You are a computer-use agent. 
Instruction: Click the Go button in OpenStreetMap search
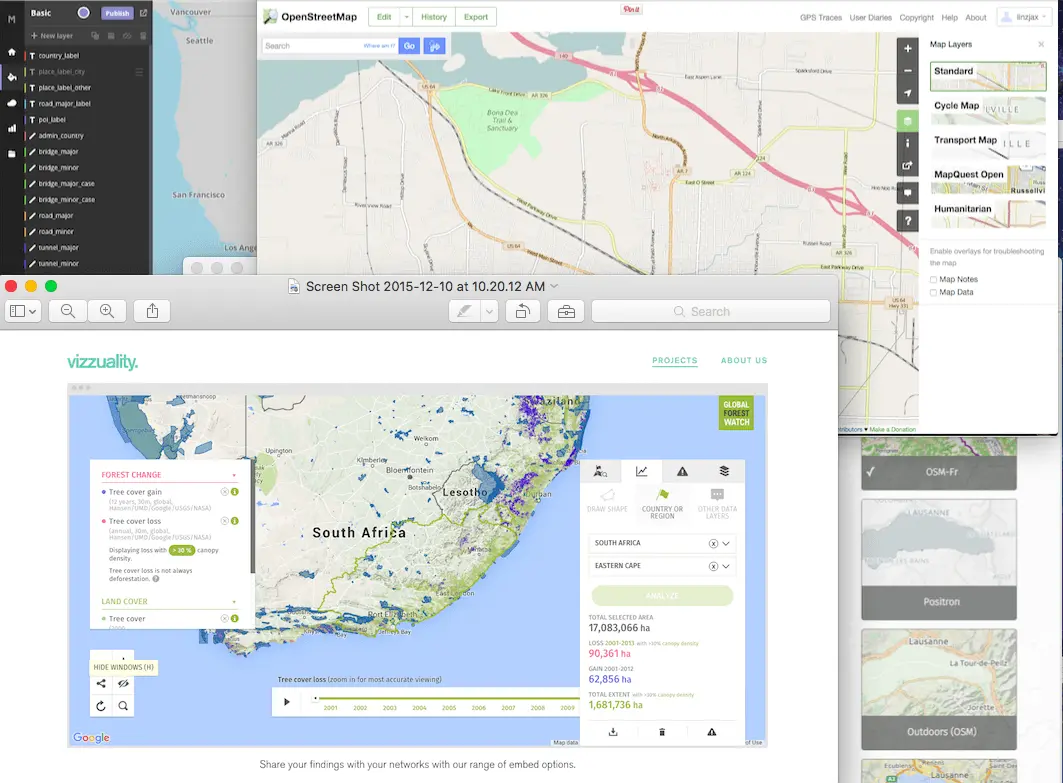click(409, 46)
